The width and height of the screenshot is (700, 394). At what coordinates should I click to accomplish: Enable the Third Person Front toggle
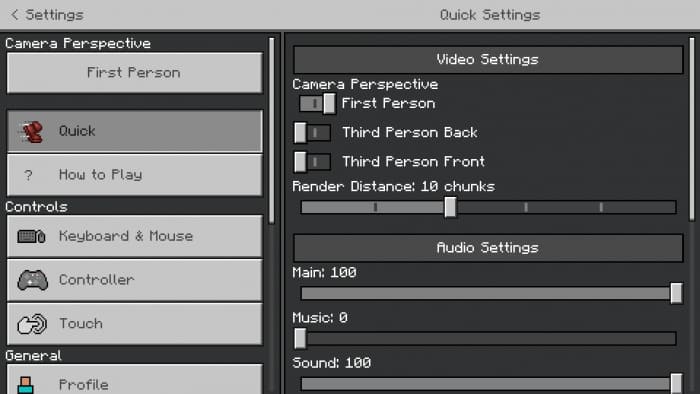[x=312, y=162]
